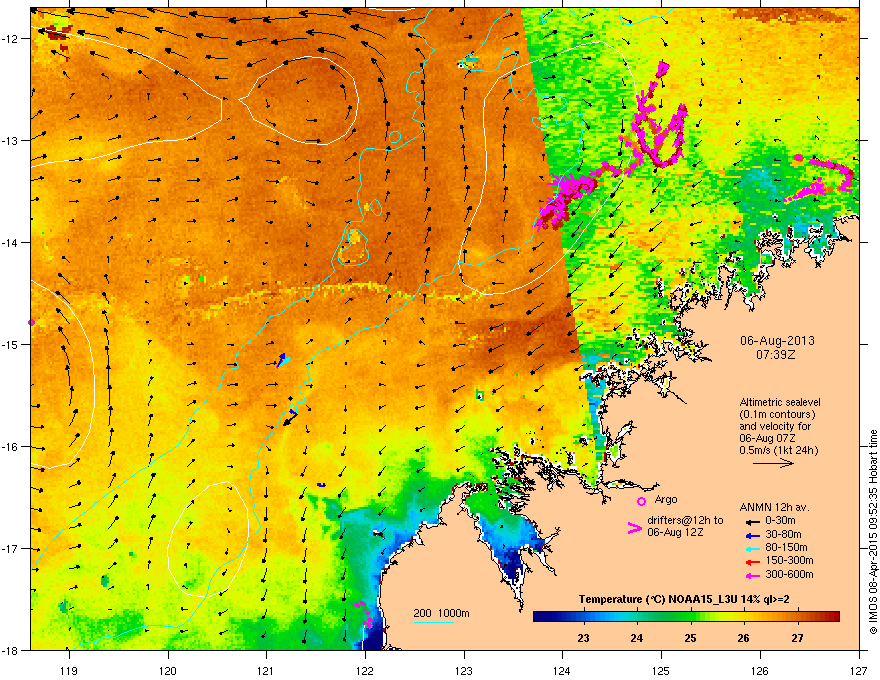880x680 pixels.
Task: Click the green section of colorbar near 25
Action: pos(685,616)
